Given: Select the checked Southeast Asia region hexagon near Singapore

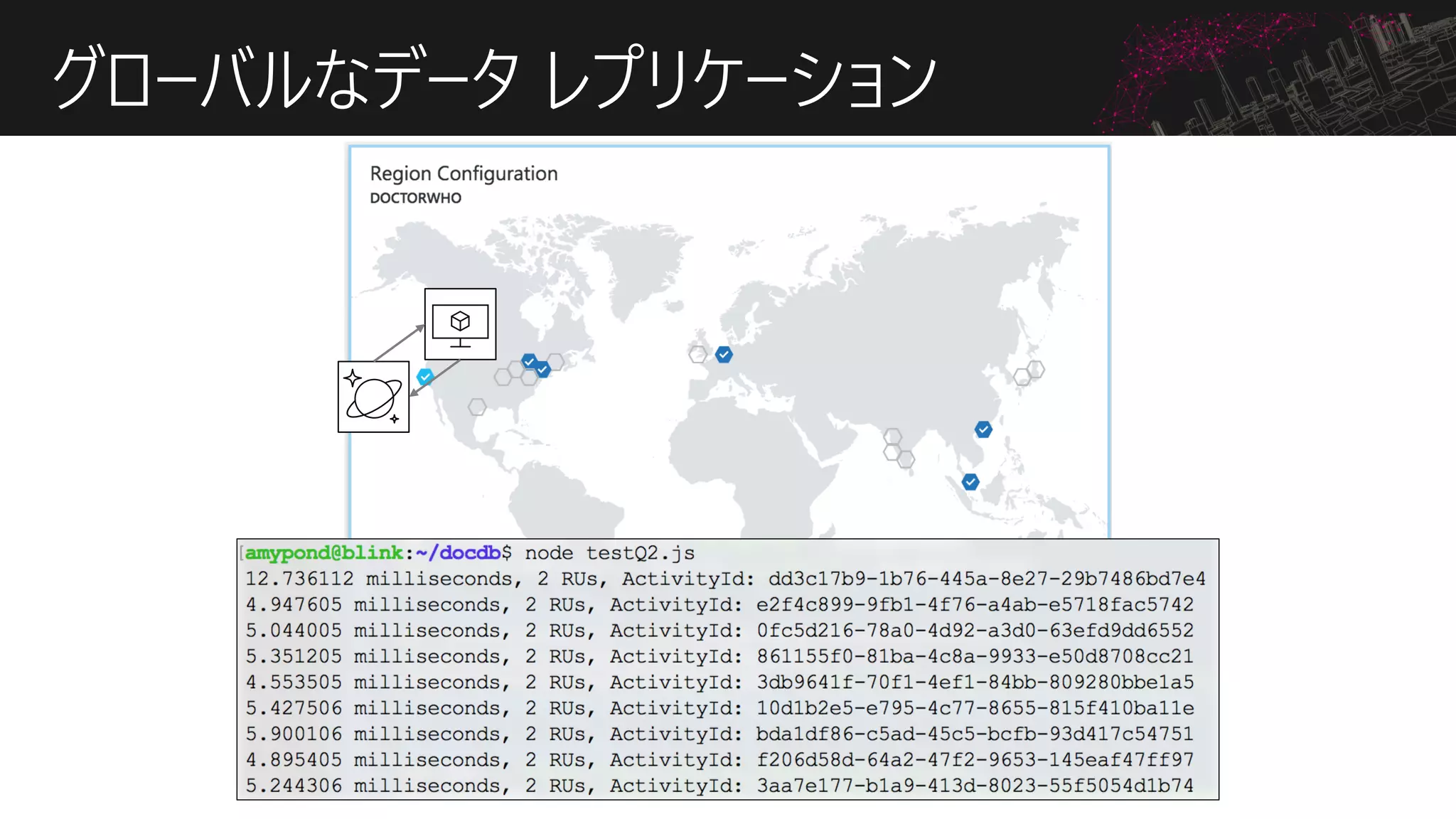Looking at the screenshot, I should click(970, 482).
